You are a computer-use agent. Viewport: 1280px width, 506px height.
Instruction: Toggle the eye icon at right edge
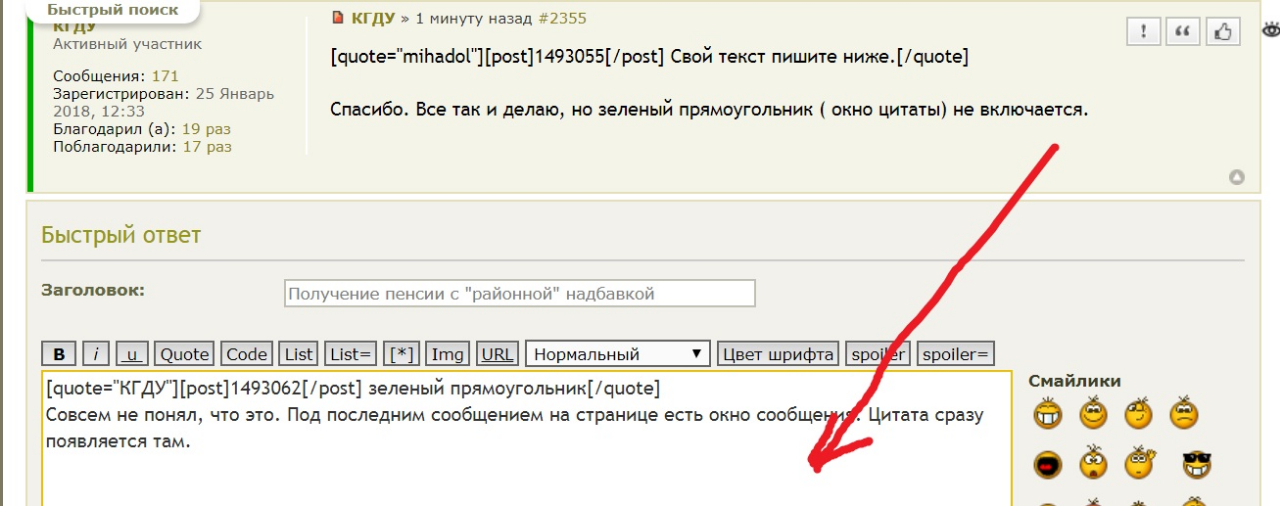pos(1271,30)
